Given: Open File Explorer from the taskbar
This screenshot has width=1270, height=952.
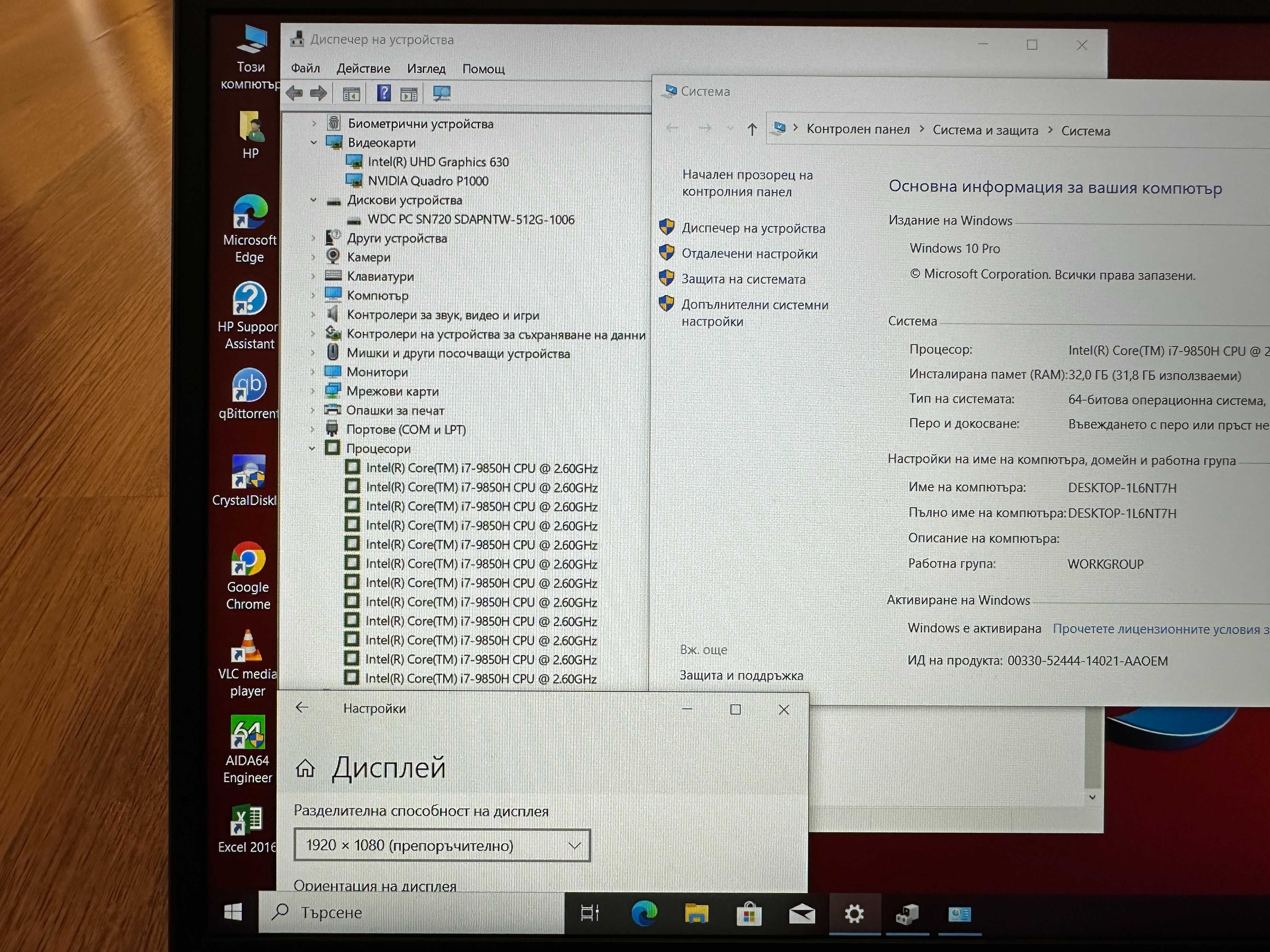Looking at the screenshot, I should [696, 914].
